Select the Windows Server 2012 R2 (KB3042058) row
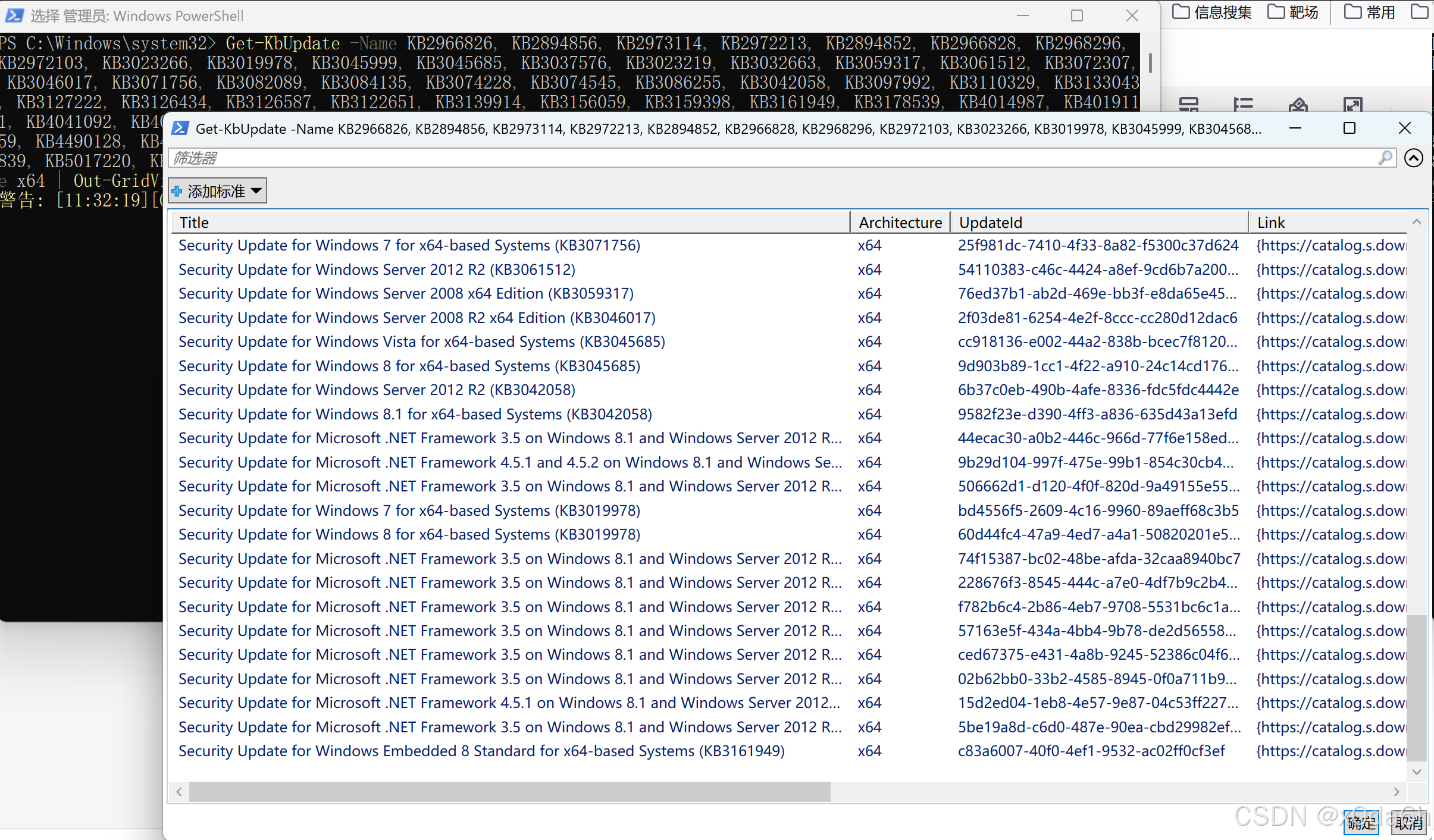Image resolution: width=1434 pixels, height=840 pixels. click(x=789, y=390)
